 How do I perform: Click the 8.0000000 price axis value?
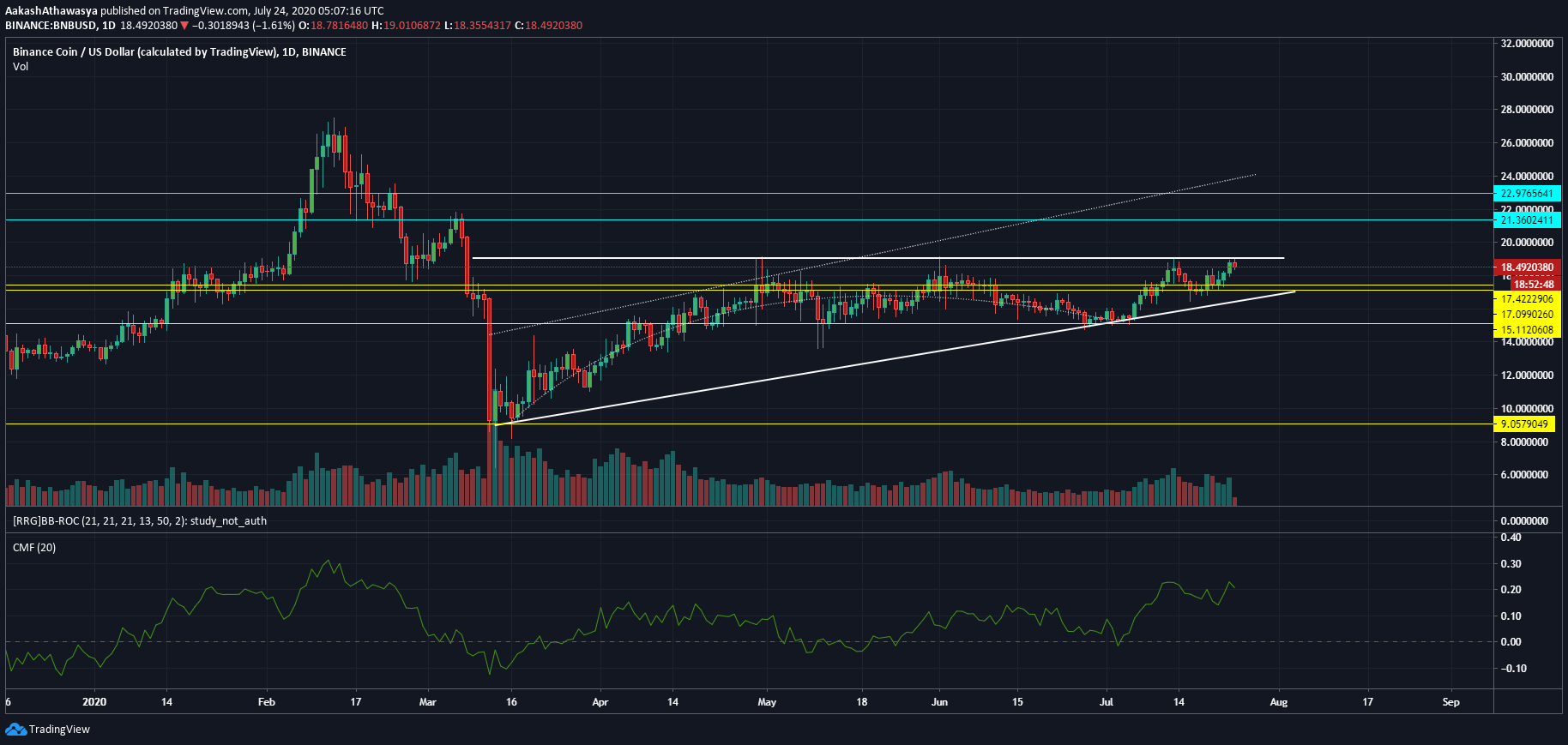[x=1524, y=442]
